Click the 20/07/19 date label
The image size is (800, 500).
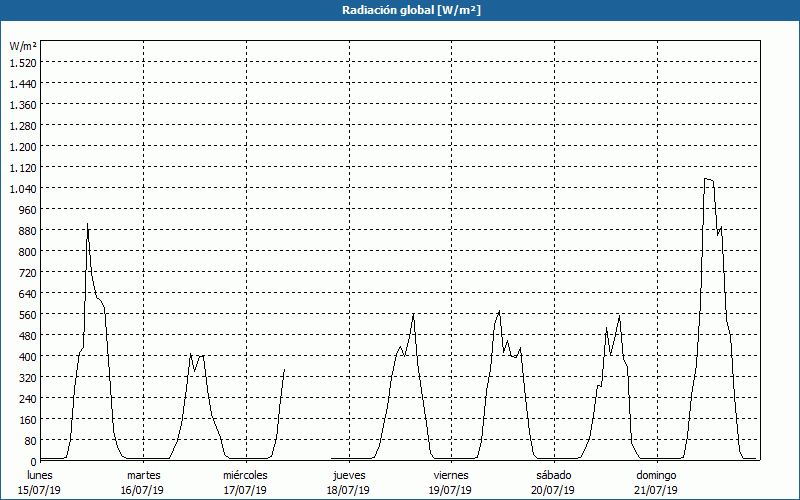click(x=553, y=490)
